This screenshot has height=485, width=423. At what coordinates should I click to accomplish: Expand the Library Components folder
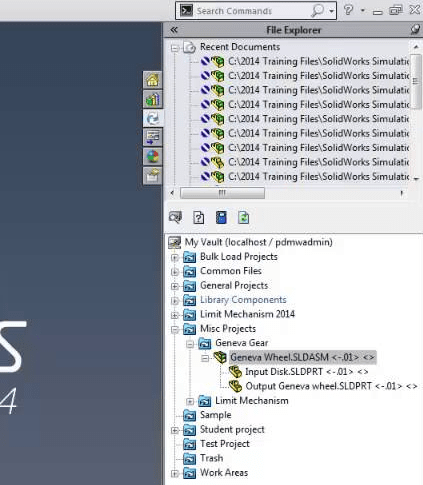tap(174, 301)
